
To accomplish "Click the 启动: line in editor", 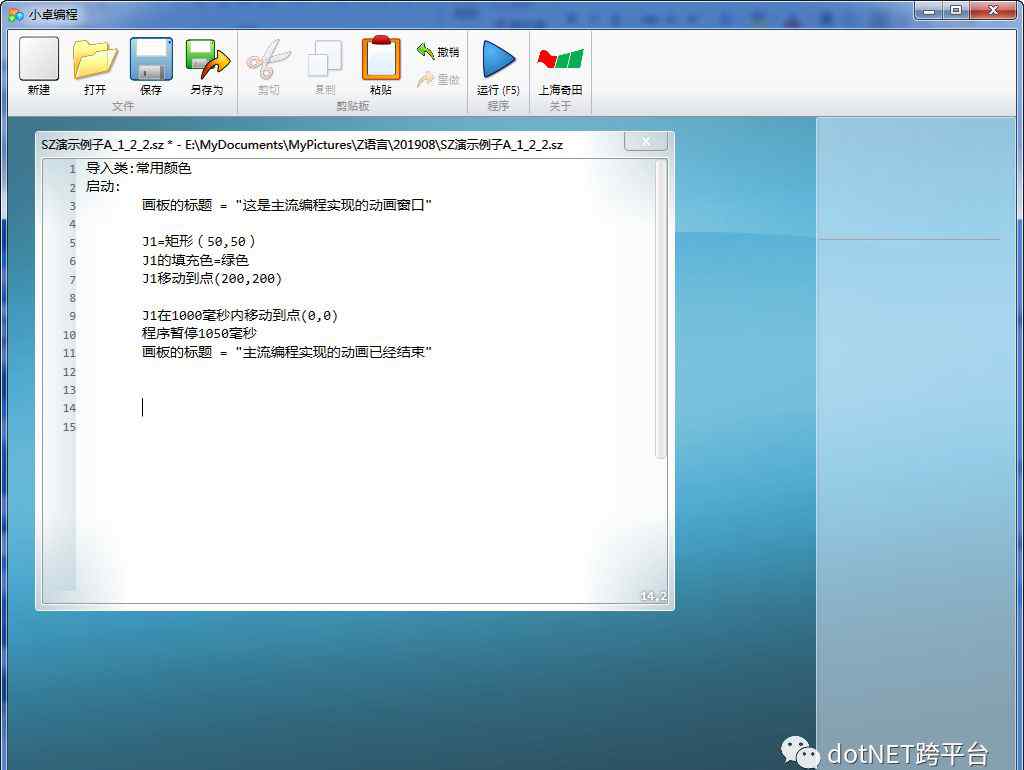I will [x=103, y=187].
